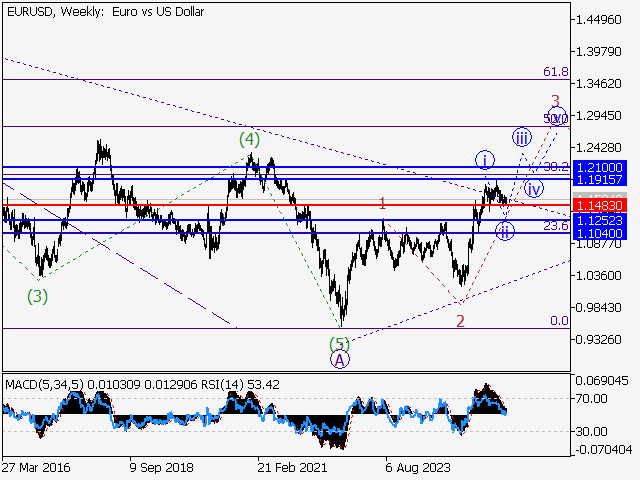
Task: Click the 21 Feb 2021 date label
Action: (x=290, y=466)
